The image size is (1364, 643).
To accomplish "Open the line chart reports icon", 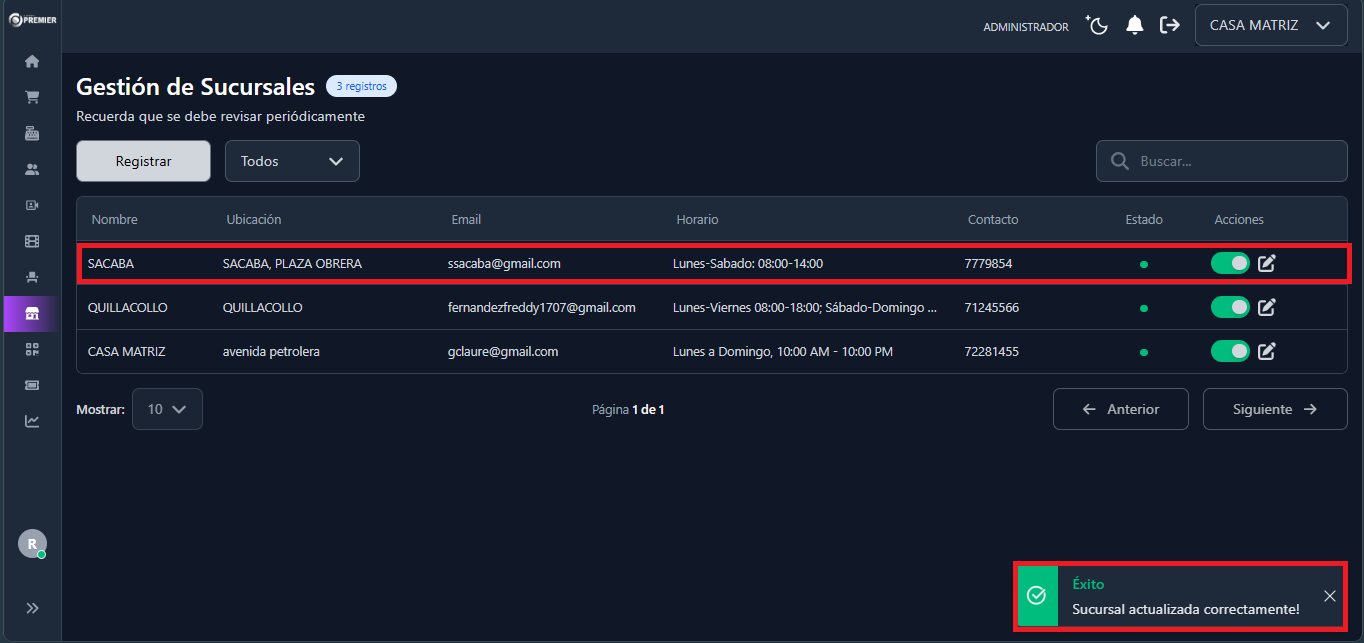I will [32, 421].
